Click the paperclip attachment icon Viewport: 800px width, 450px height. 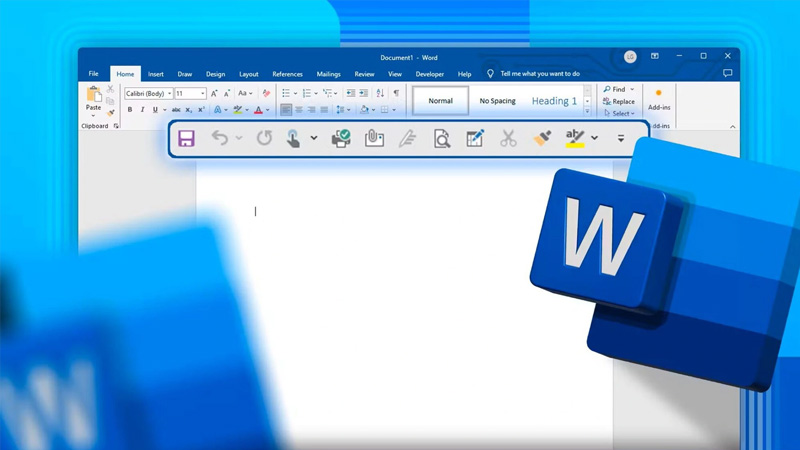374,138
